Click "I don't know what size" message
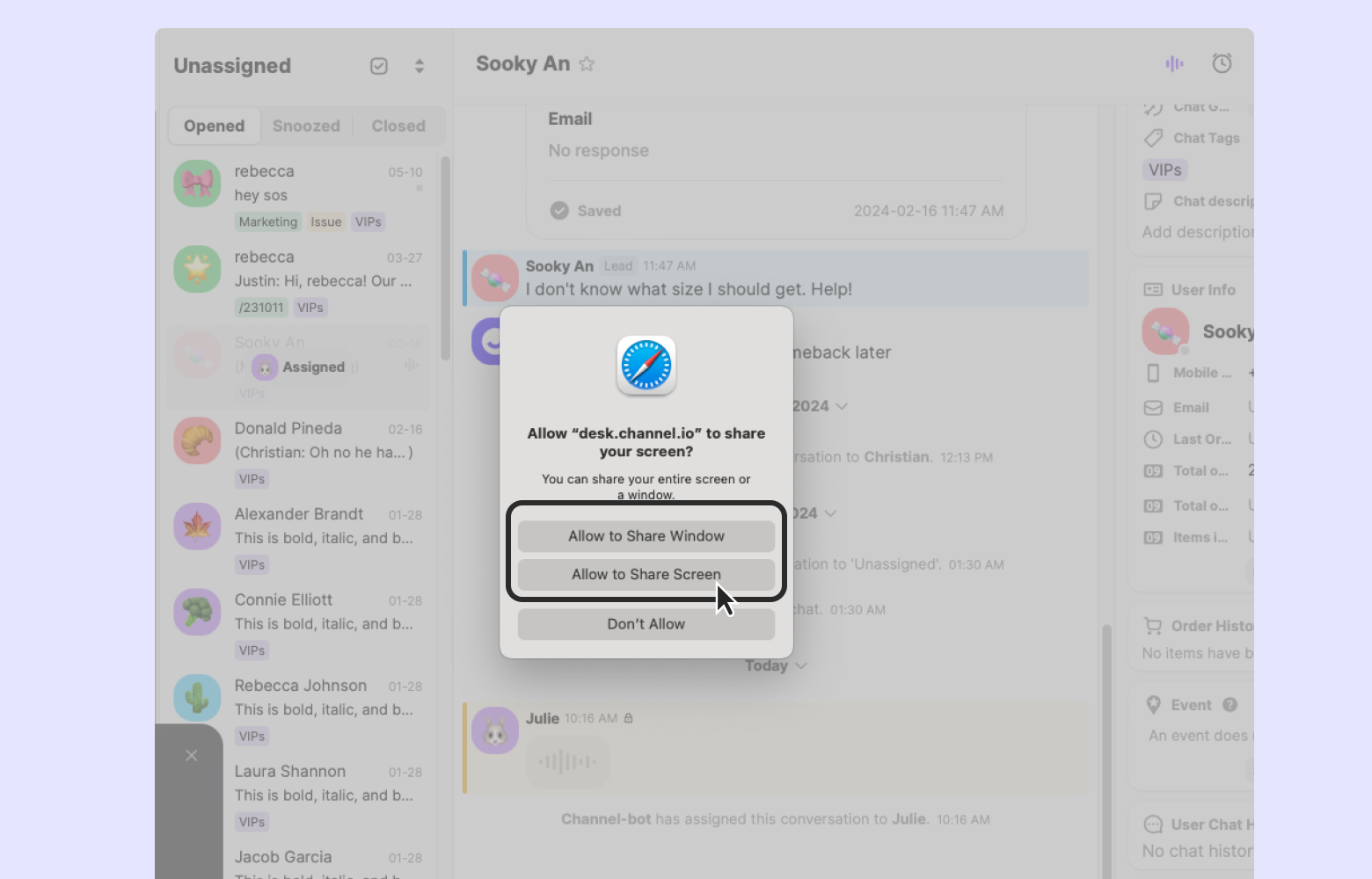 coord(689,289)
